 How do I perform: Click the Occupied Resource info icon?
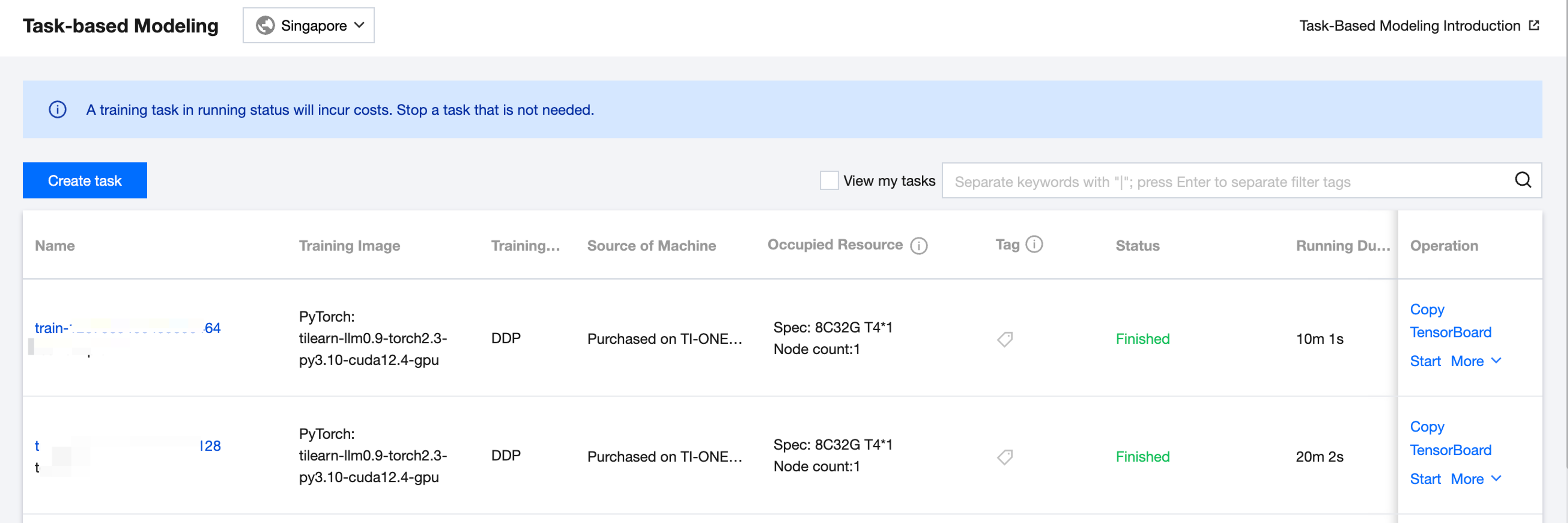pyautogui.click(x=919, y=245)
